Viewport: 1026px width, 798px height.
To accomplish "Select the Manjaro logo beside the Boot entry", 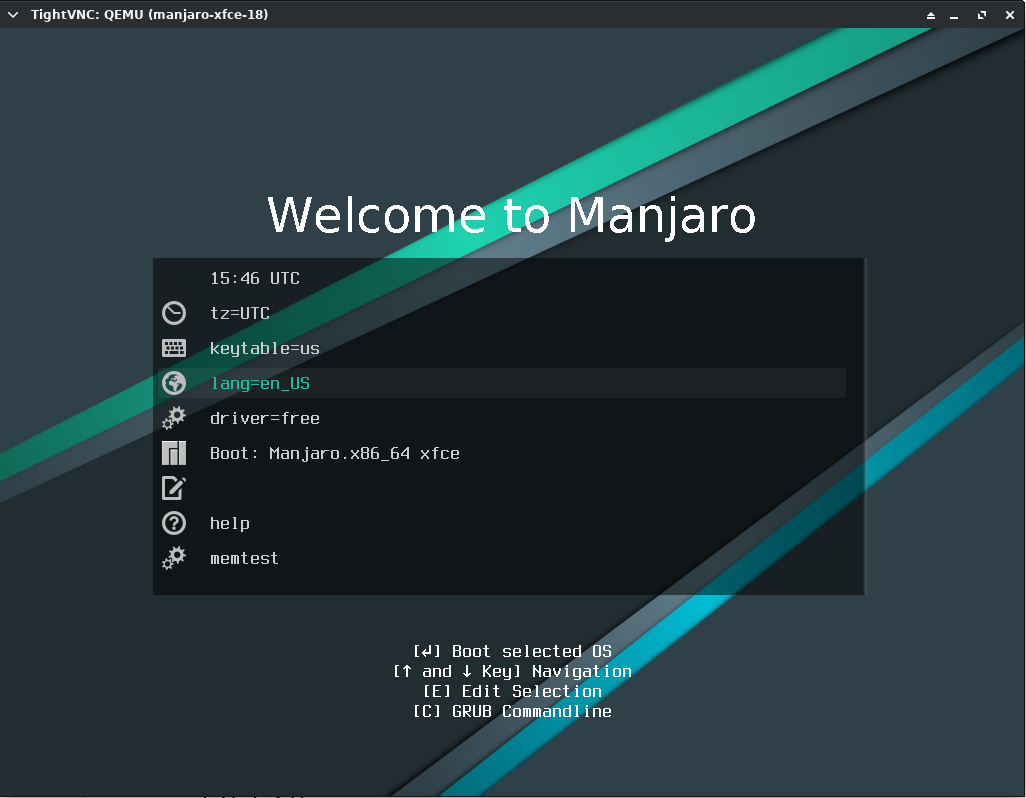I will (174, 453).
